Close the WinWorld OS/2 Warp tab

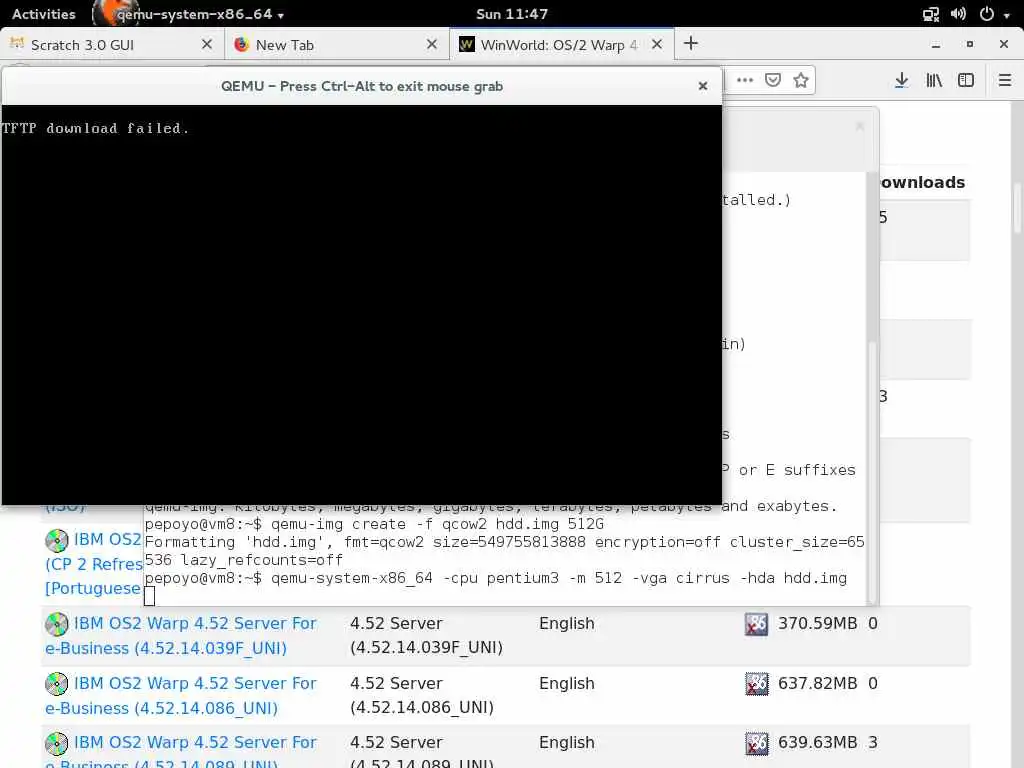(657, 44)
